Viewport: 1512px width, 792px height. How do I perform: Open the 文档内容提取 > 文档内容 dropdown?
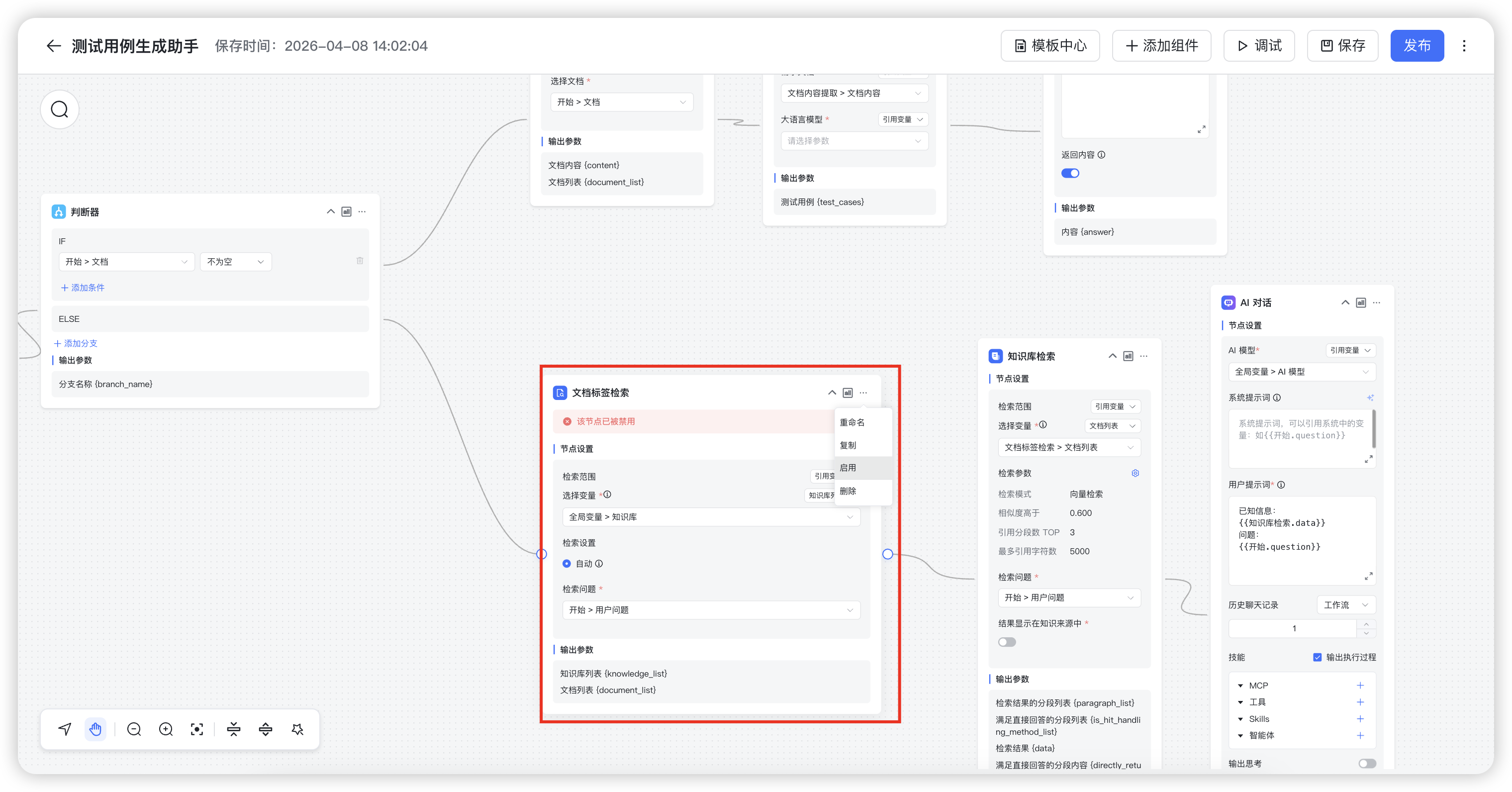[x=854, y=94]
